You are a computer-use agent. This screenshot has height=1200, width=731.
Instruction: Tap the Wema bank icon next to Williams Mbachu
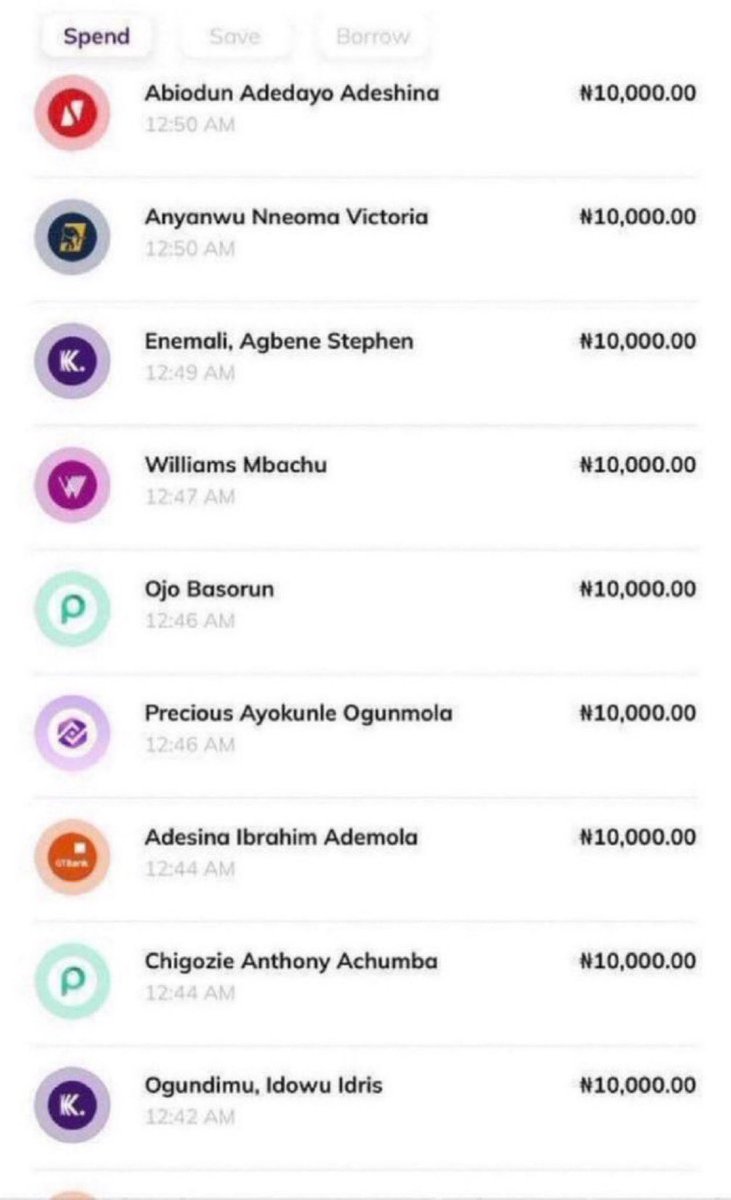(72, 485)
